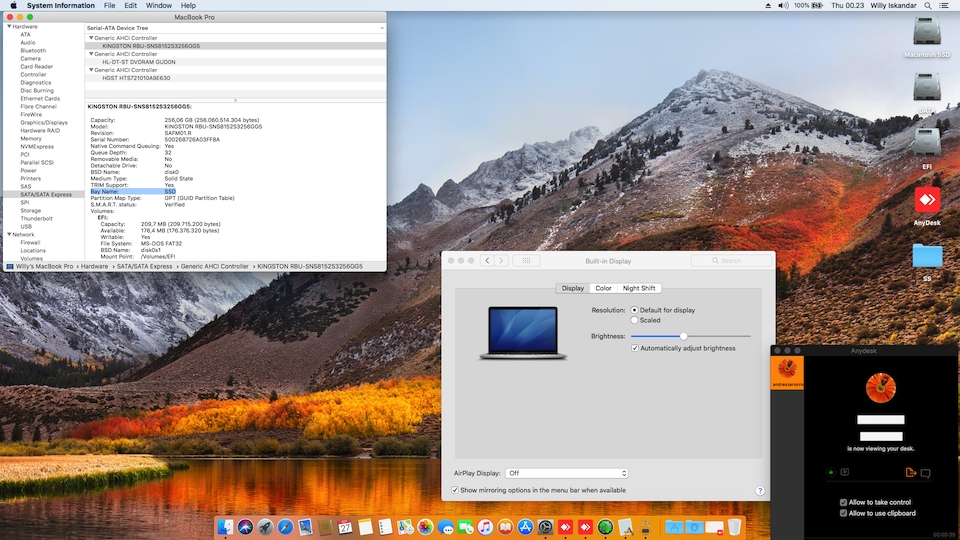Open iTunes from the Dock

point(485,526)
